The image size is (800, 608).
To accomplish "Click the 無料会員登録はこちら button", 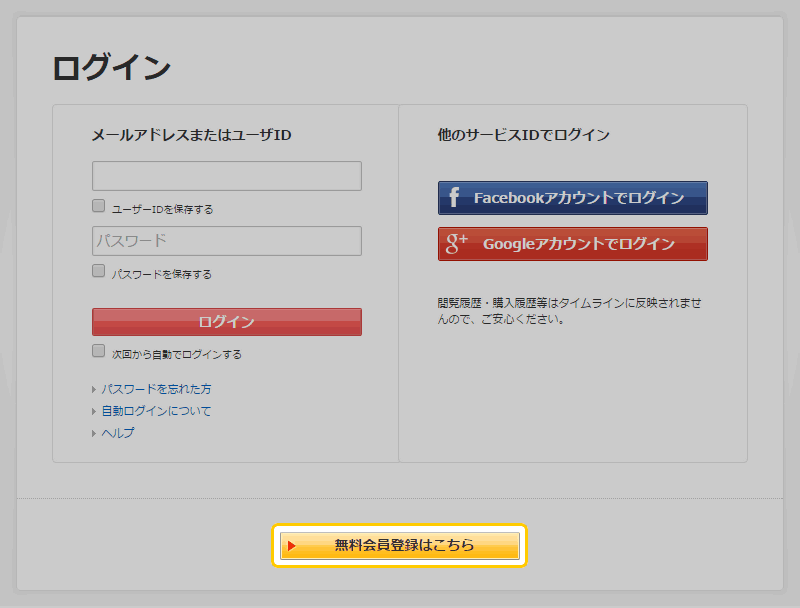I will (399, 545).
